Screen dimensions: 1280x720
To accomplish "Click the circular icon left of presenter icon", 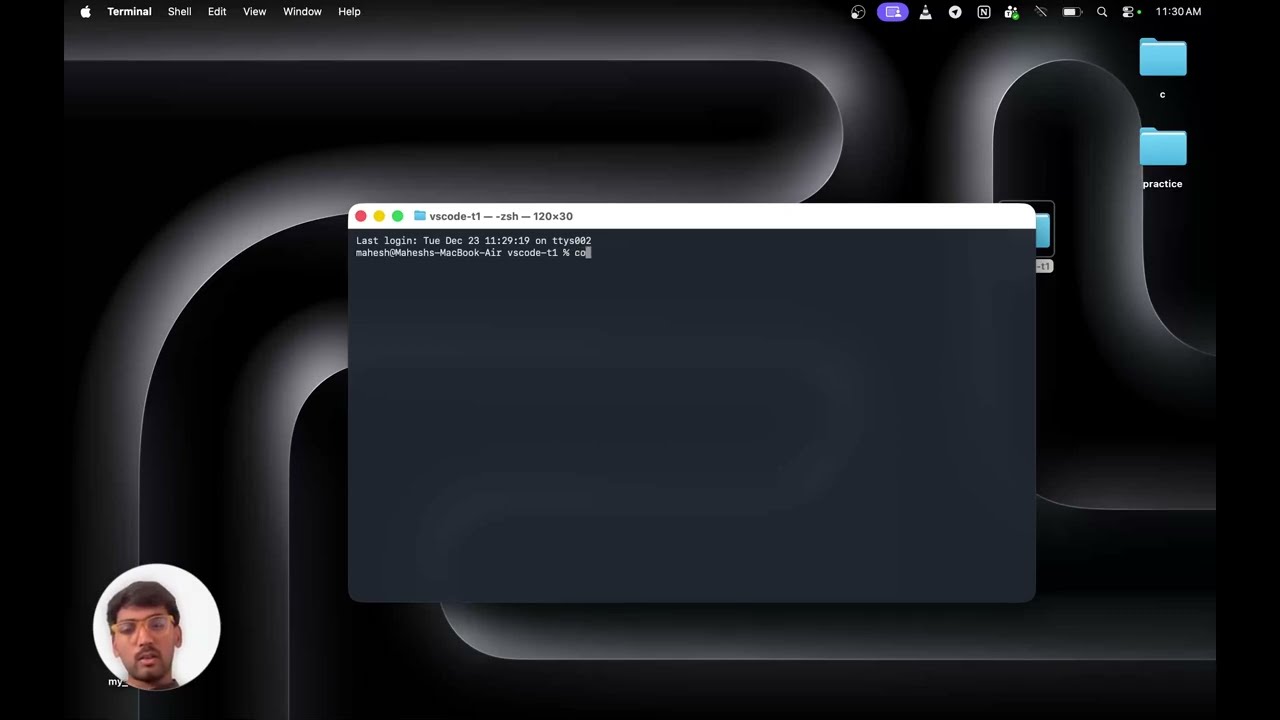I will point(858,12).
